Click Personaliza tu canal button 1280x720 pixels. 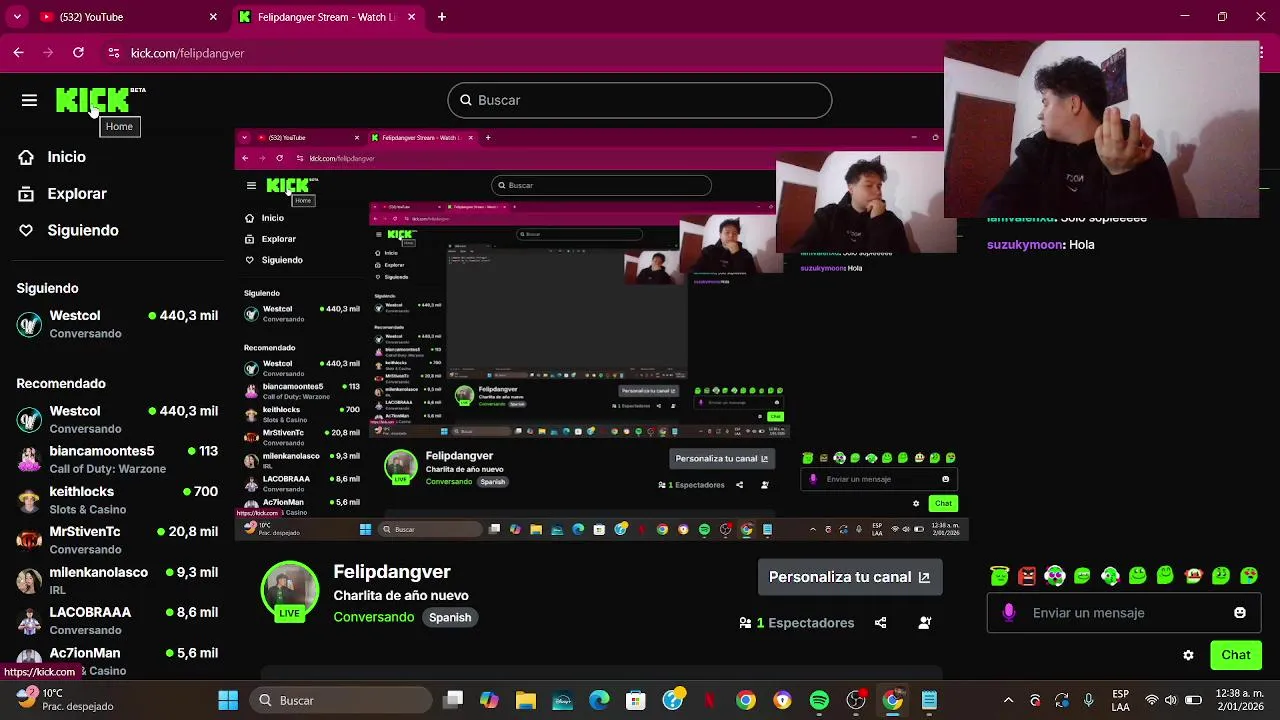pos(849,577)
